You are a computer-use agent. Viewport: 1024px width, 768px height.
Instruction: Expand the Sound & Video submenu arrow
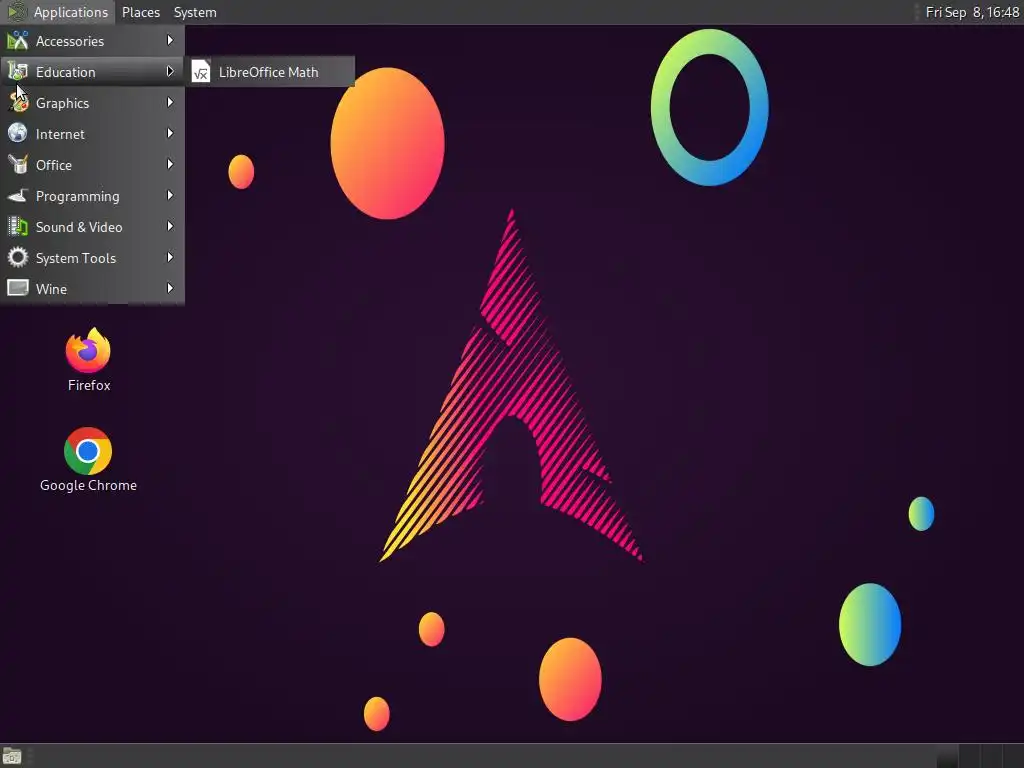pyautogui.click(x=170, y=227)
